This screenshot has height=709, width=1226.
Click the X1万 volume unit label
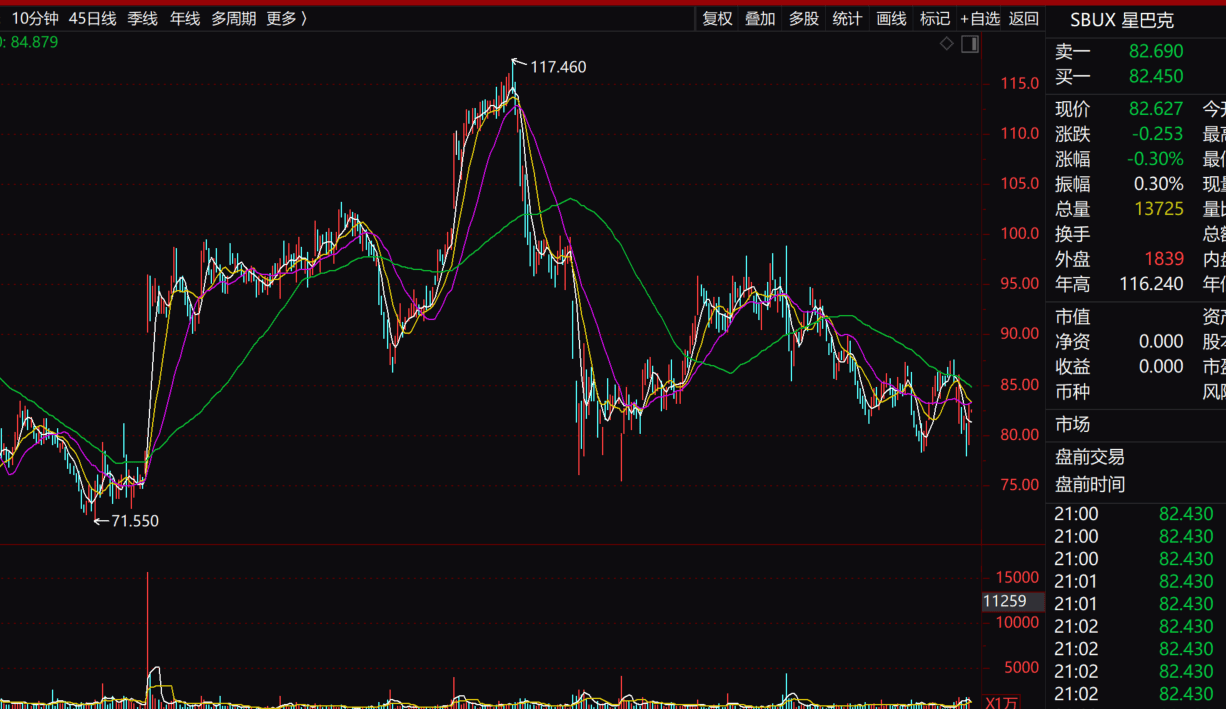click(1004, 701)
